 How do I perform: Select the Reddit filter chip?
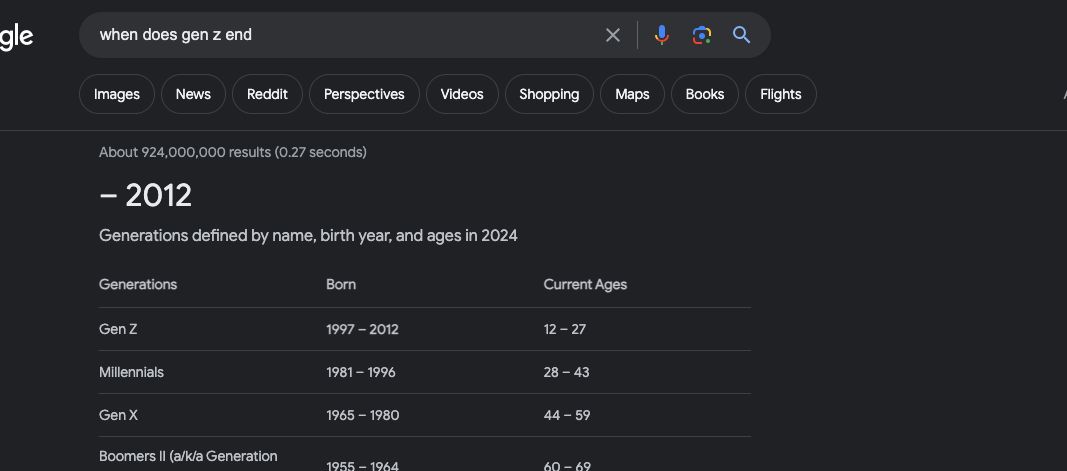pyautogui.click(x=267, y=94)
